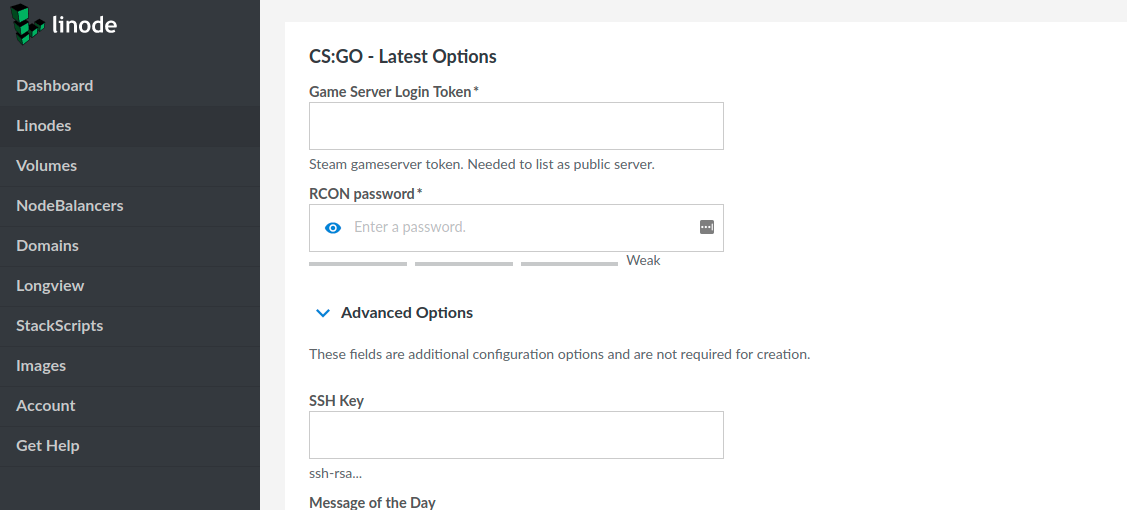Focus the SSH Key input field
The height and width of the screenshot is (510, 1127).
pyautogui.click(x=516, y=435)
